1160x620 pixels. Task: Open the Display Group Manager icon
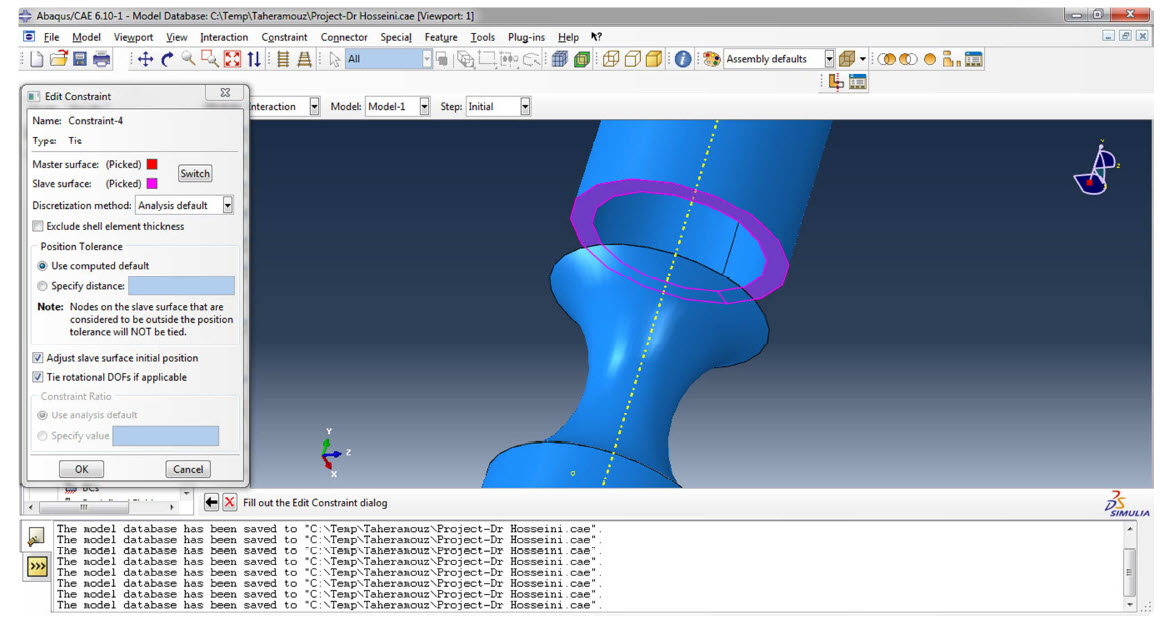tap(974, 59)
